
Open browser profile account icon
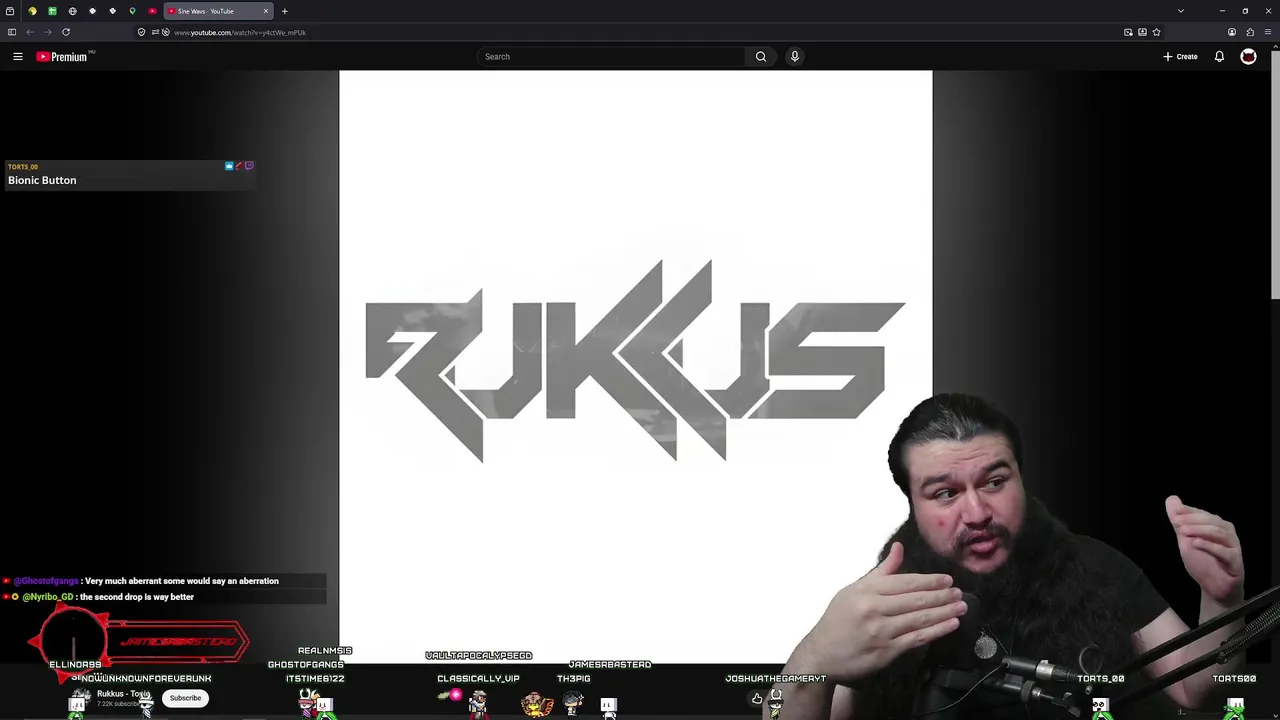(1232, 32)
